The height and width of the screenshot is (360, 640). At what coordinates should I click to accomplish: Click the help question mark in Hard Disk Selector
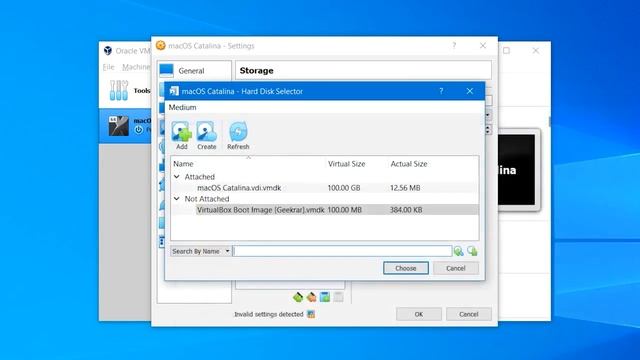pyautogui.click(x=441, y=91)
